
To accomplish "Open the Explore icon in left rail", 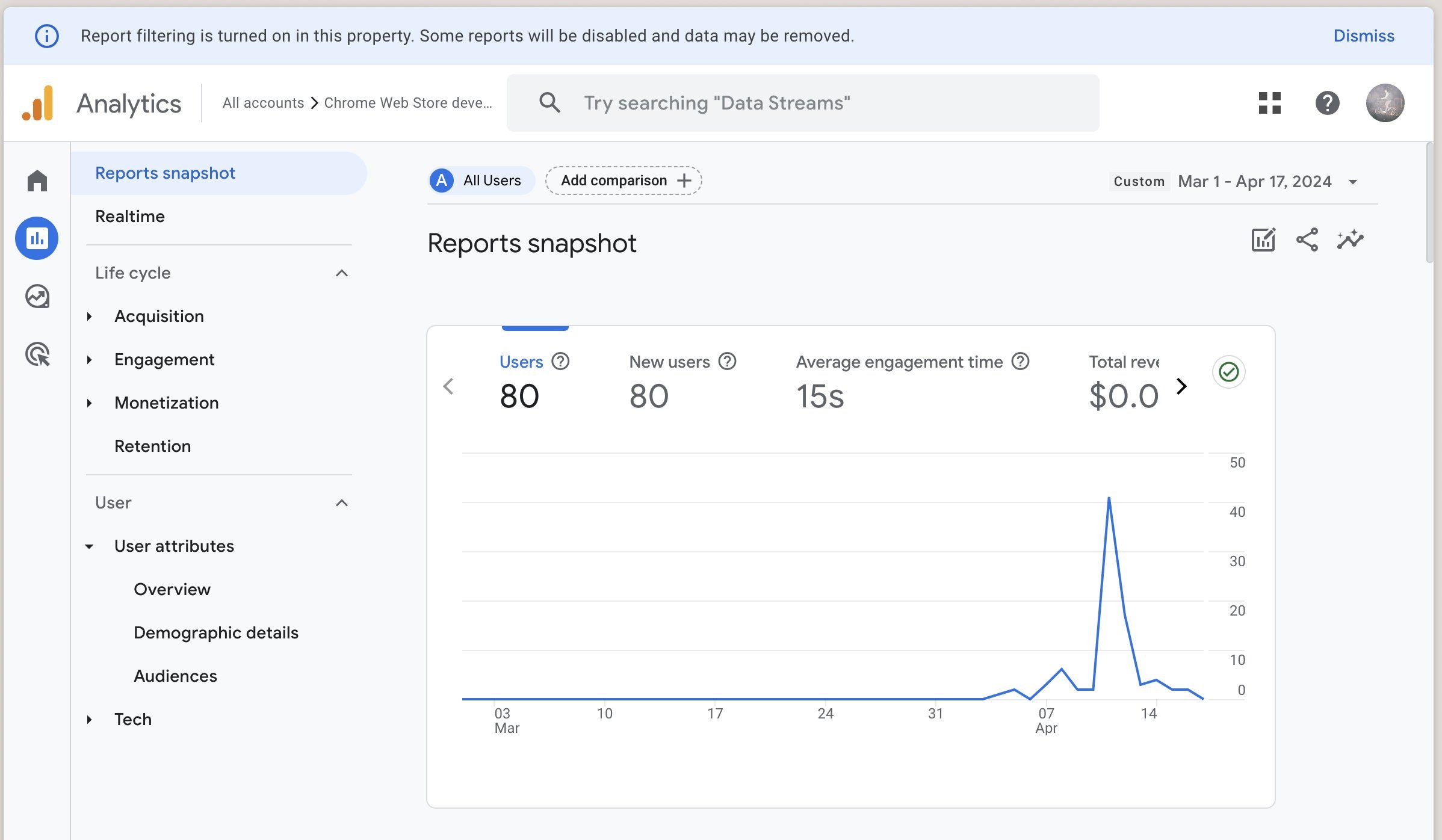I will tap(37, 297).
